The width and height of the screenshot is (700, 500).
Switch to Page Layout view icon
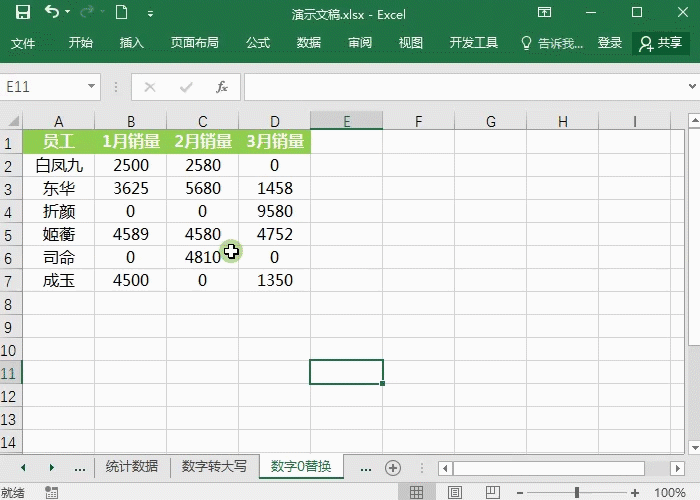455,492
